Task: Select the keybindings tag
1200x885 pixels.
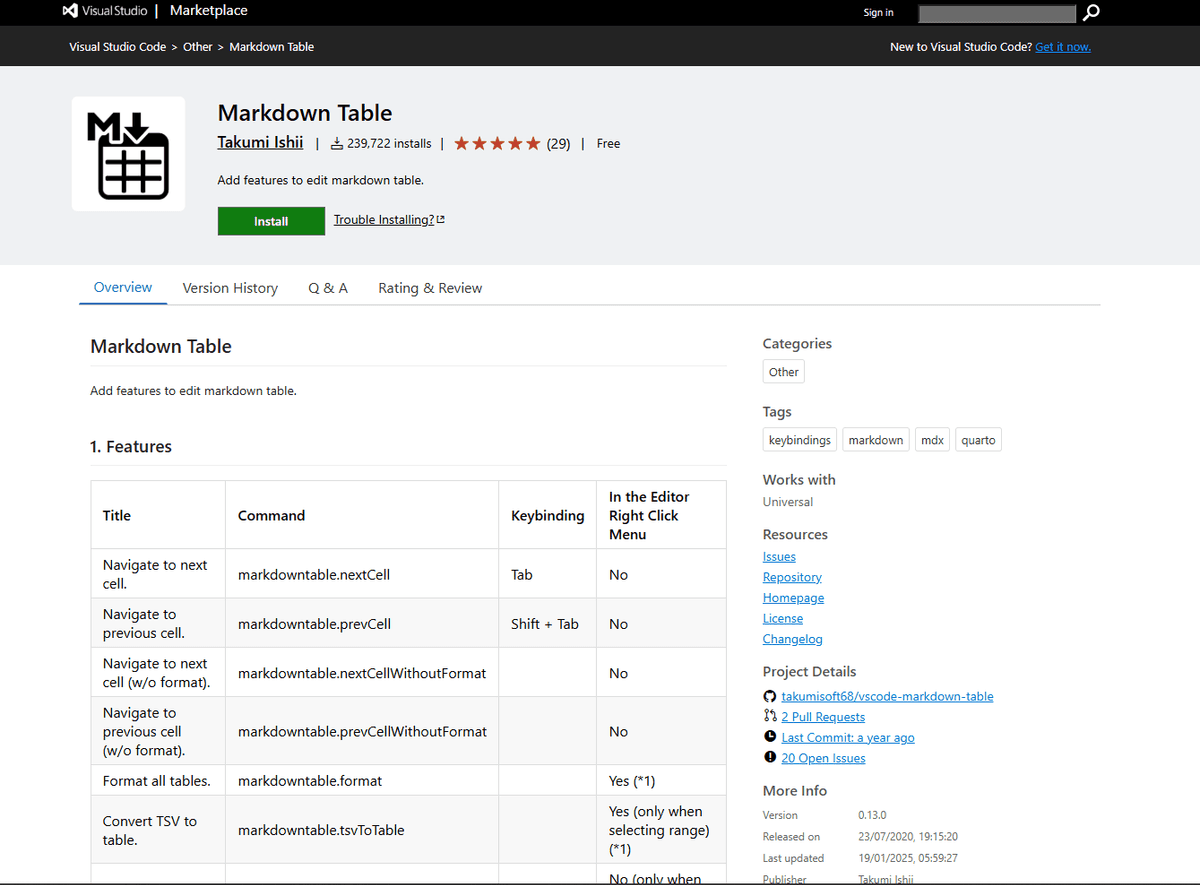Action: (800, 440)
